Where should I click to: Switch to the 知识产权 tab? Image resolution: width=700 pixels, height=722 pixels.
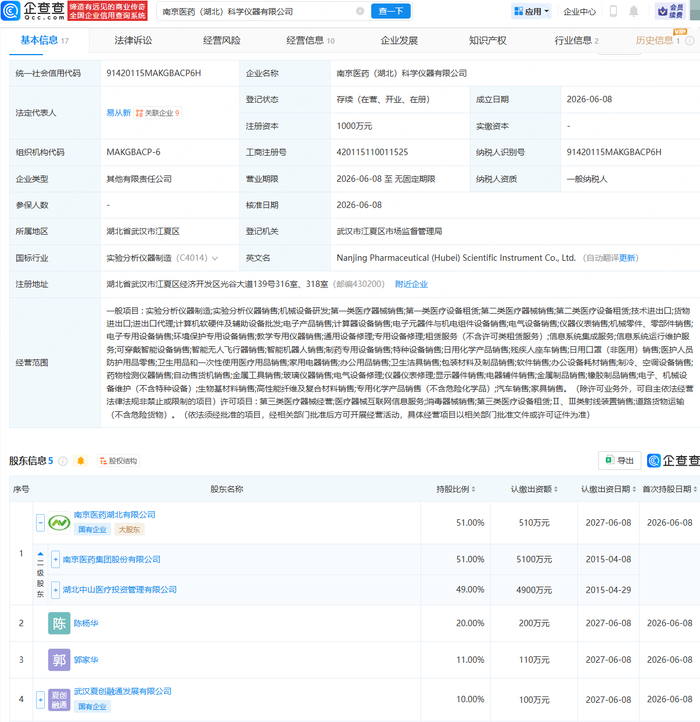click(487, 41)
